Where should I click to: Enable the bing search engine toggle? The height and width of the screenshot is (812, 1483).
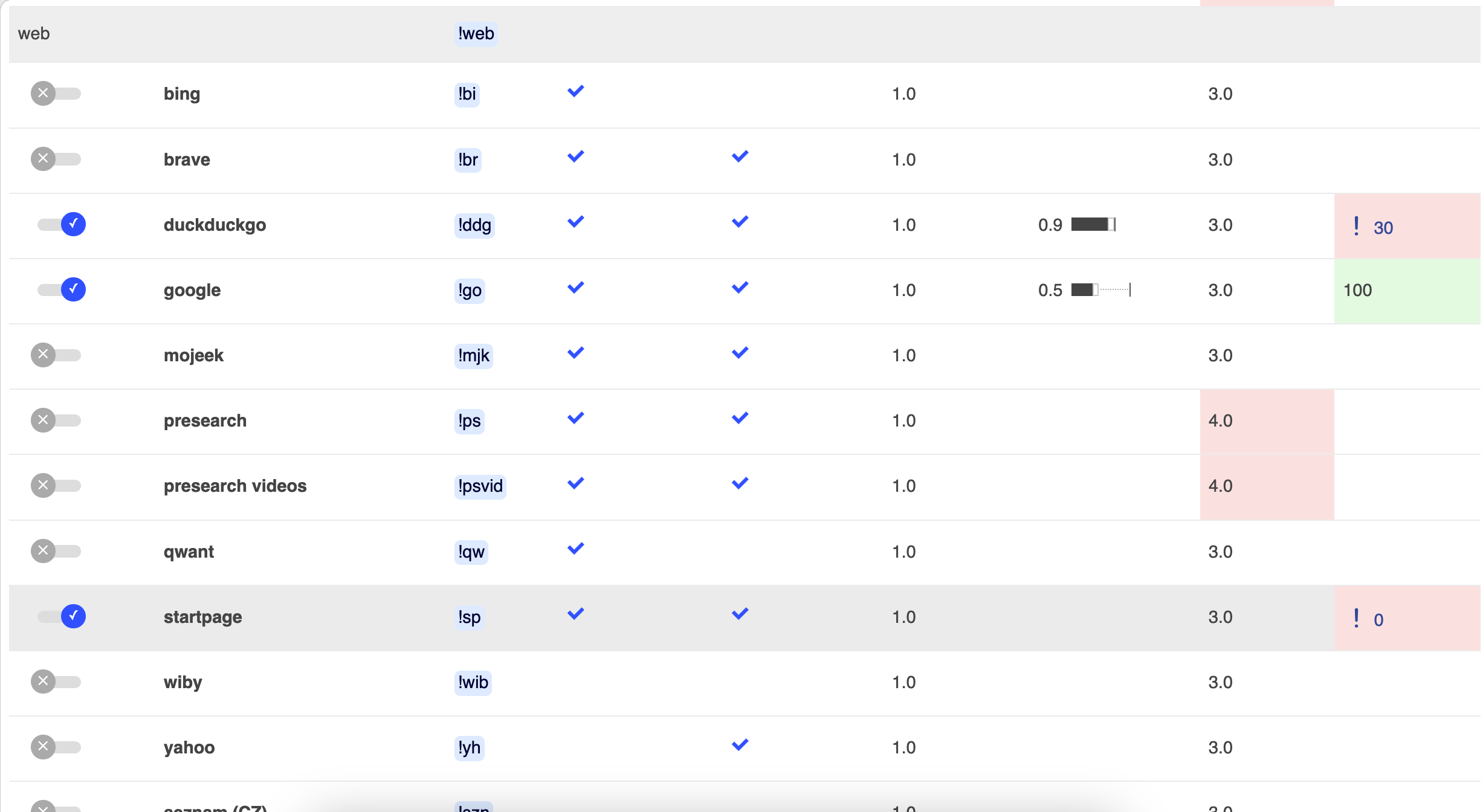click(x=56, y=94)
